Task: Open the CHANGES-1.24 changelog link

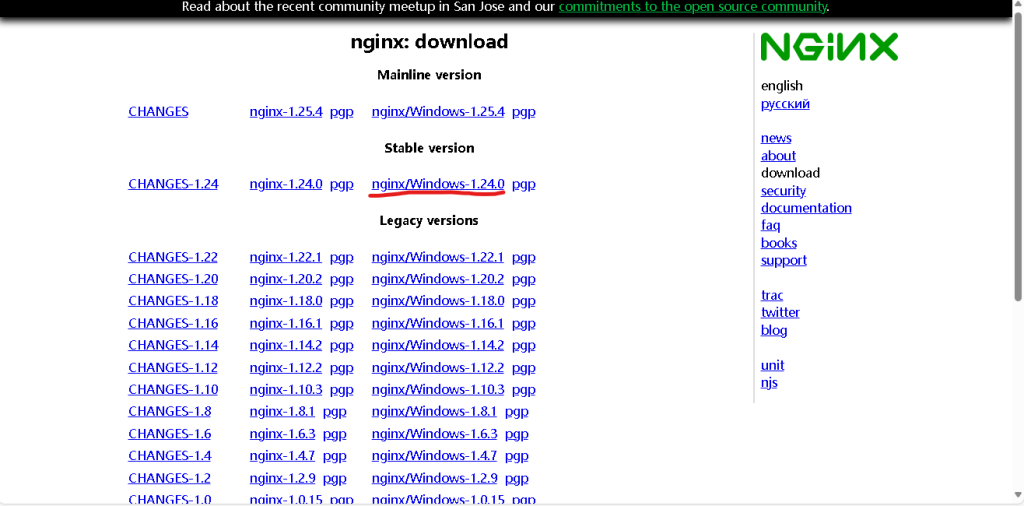Action: (x=173, y=184)
